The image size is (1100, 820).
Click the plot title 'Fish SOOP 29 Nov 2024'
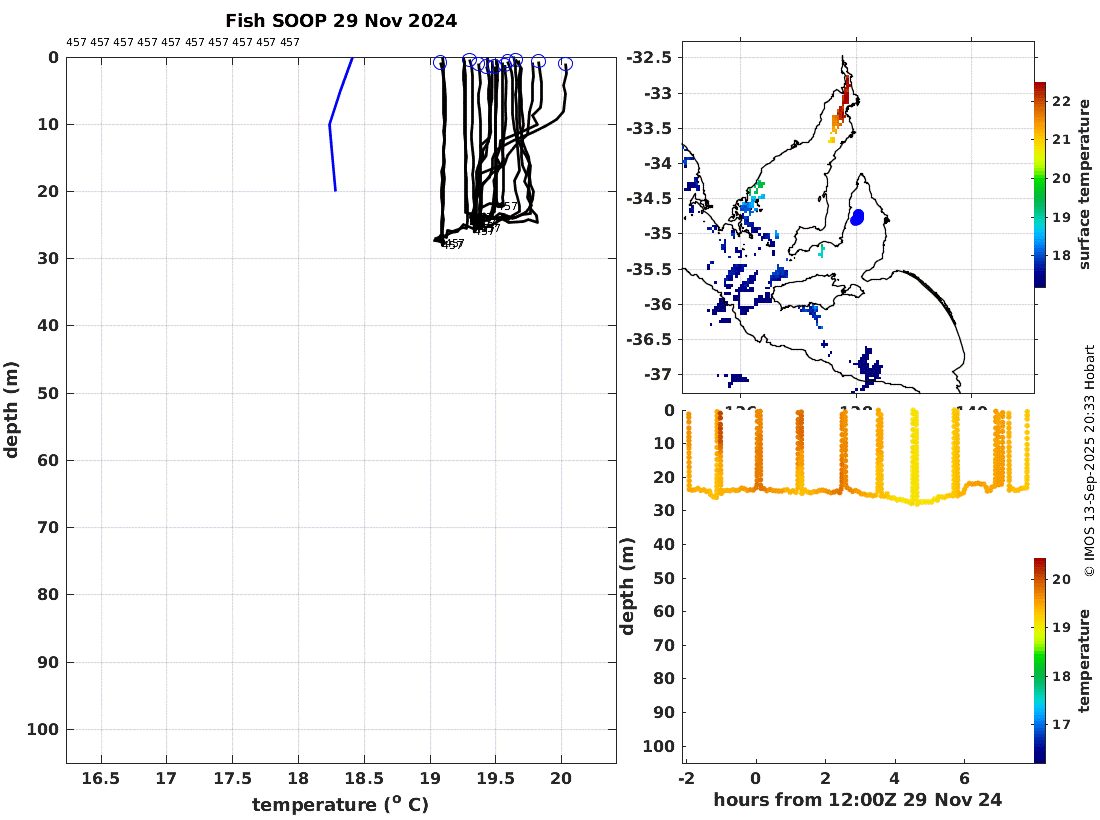tap(341, 21)
